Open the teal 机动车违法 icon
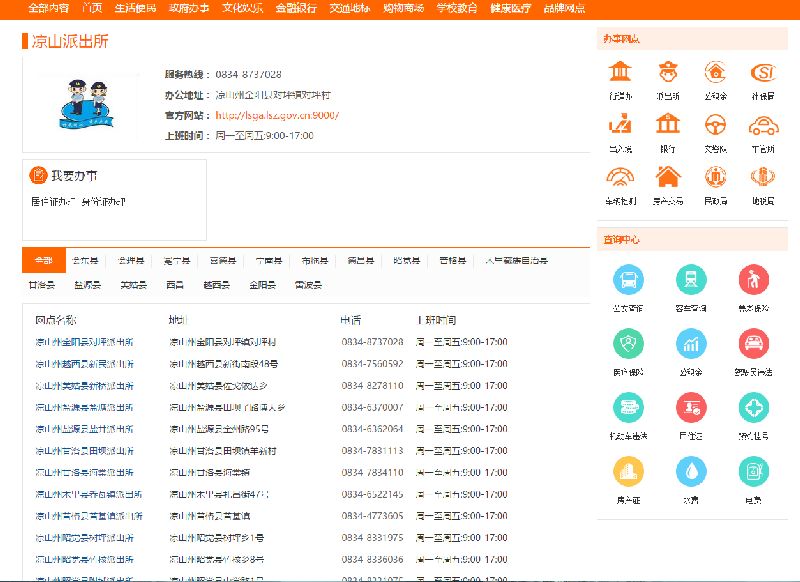 (x=628, y=408)
